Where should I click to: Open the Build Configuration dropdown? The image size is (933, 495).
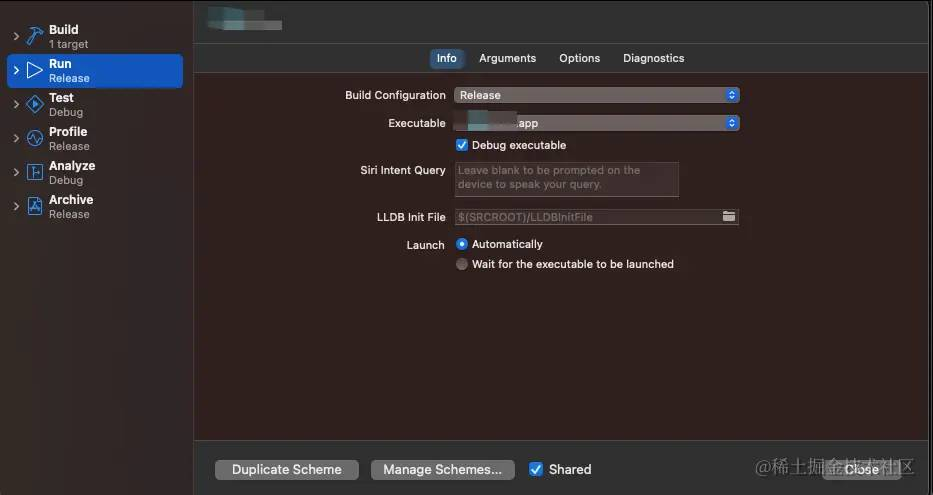[x=597, y=95]
